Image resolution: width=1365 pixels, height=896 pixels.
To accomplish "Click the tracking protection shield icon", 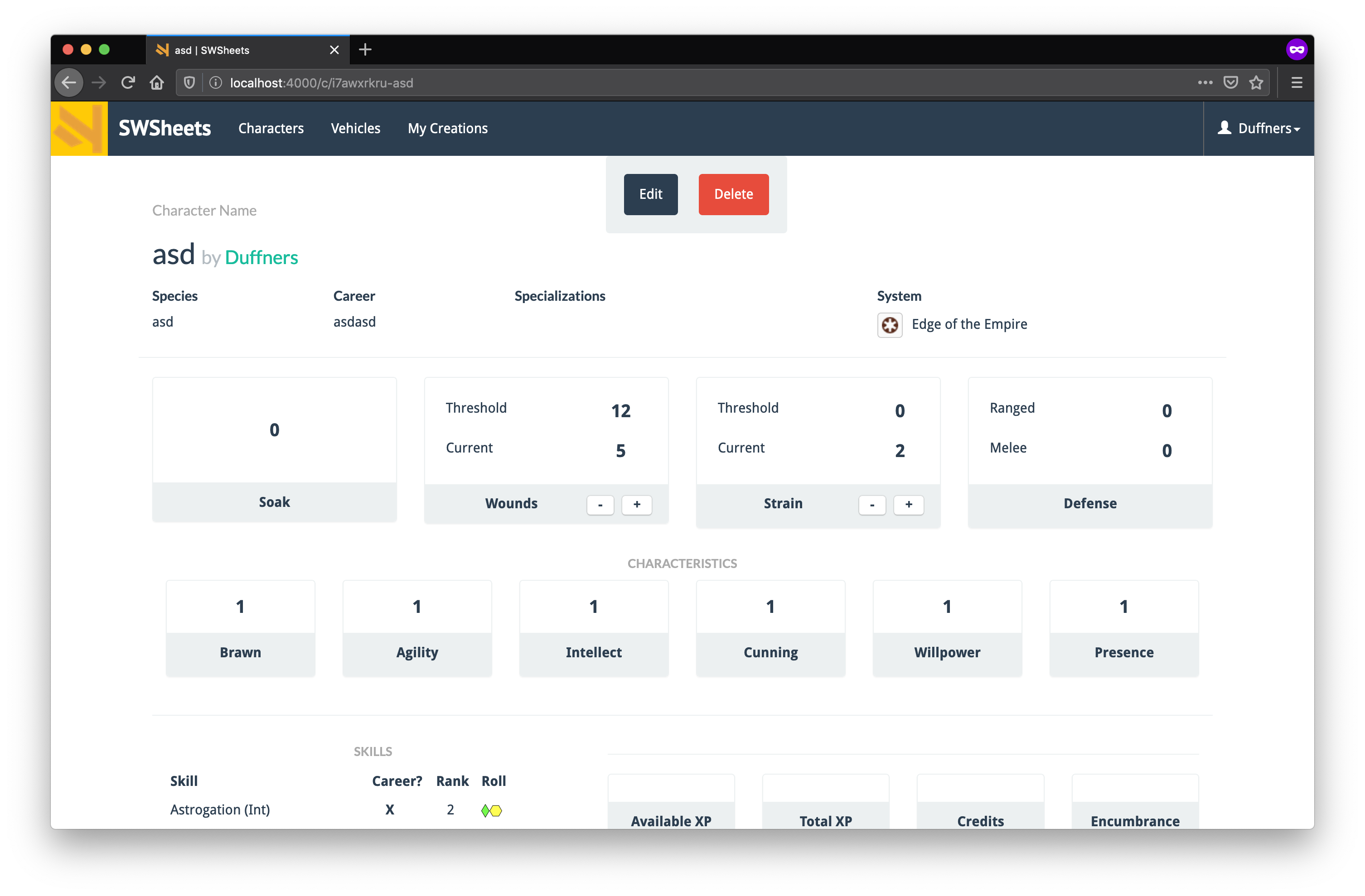I will point(189,82).
